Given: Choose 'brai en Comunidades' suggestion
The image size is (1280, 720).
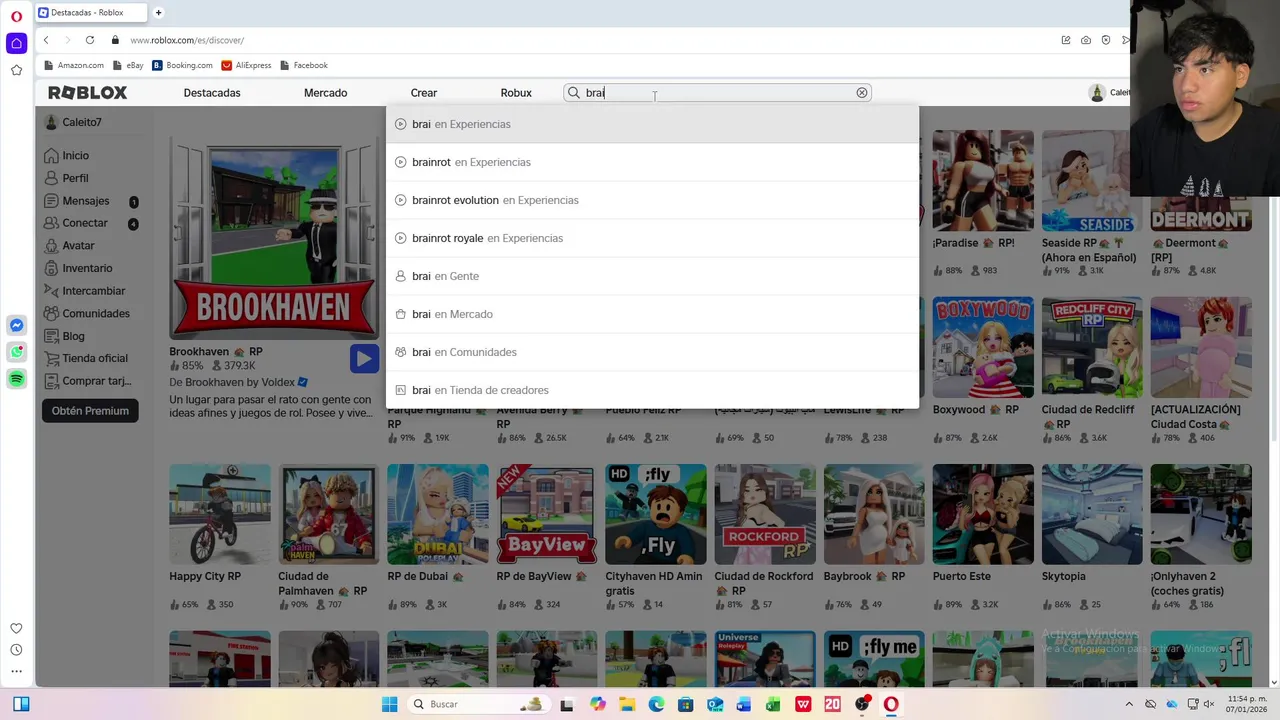Looking at the screenshot, I should (652, 352).
